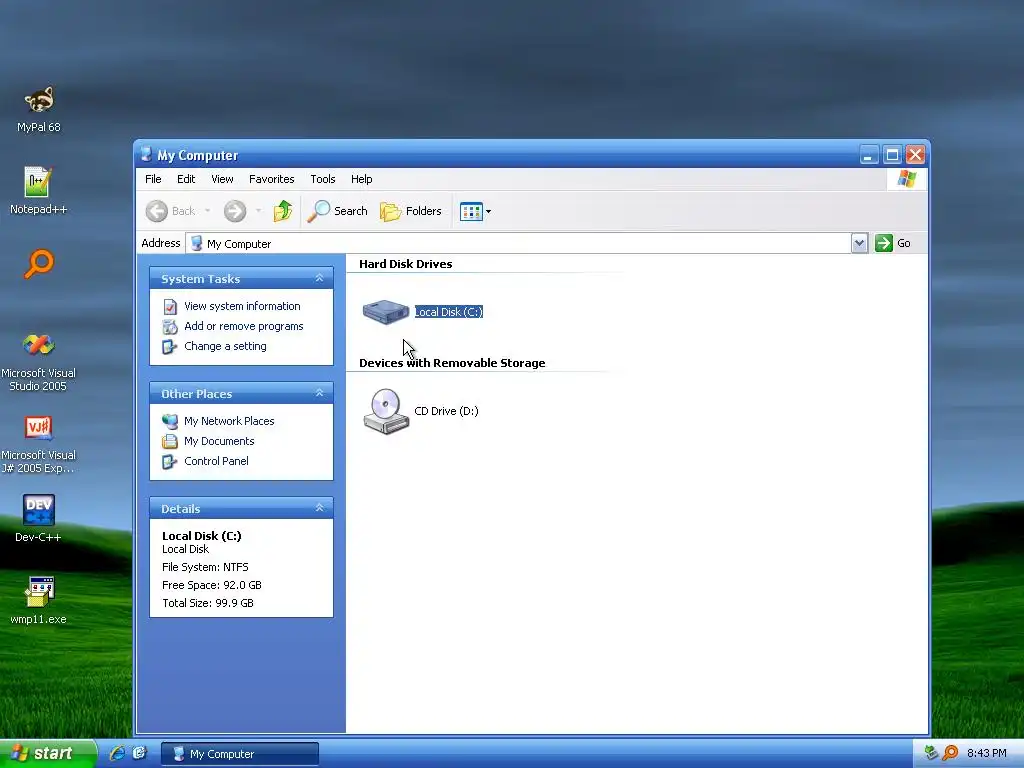
Task: Open the Help menu
Action: (x=361, y=179)
